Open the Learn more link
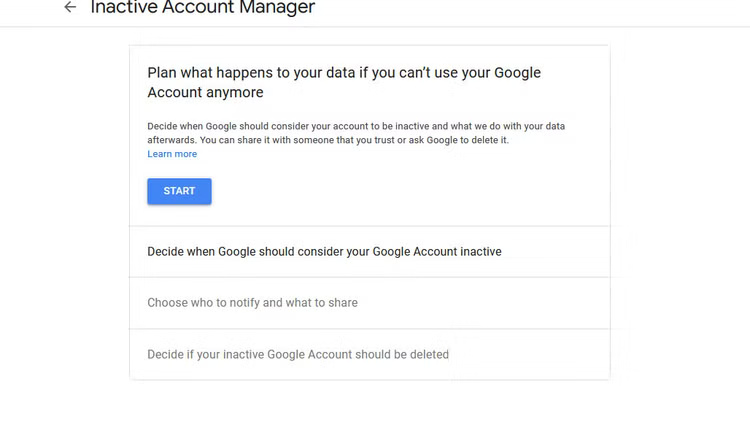Viewport: 750px width, 422px height. (172, 154)
